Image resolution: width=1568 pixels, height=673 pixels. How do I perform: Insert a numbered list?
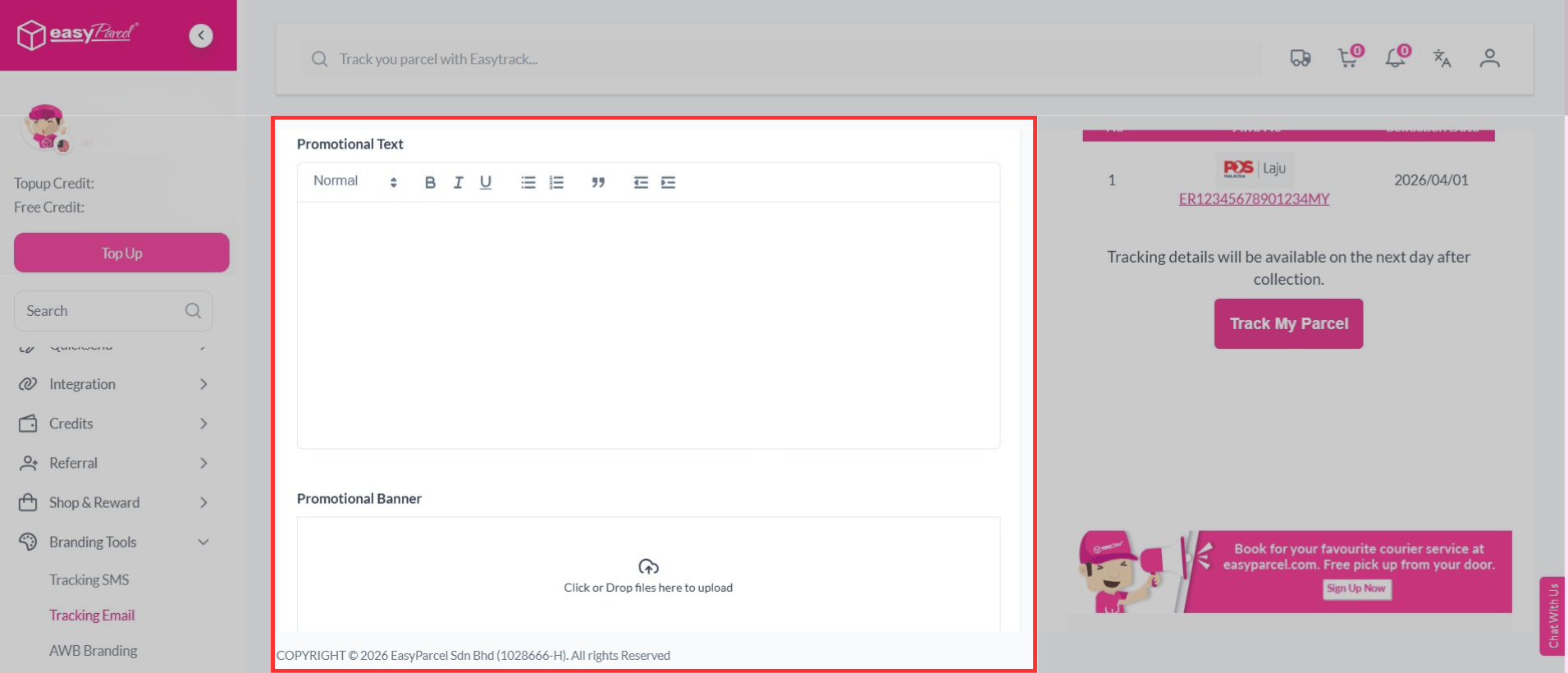pyautogui.click(x=556, y=182)
